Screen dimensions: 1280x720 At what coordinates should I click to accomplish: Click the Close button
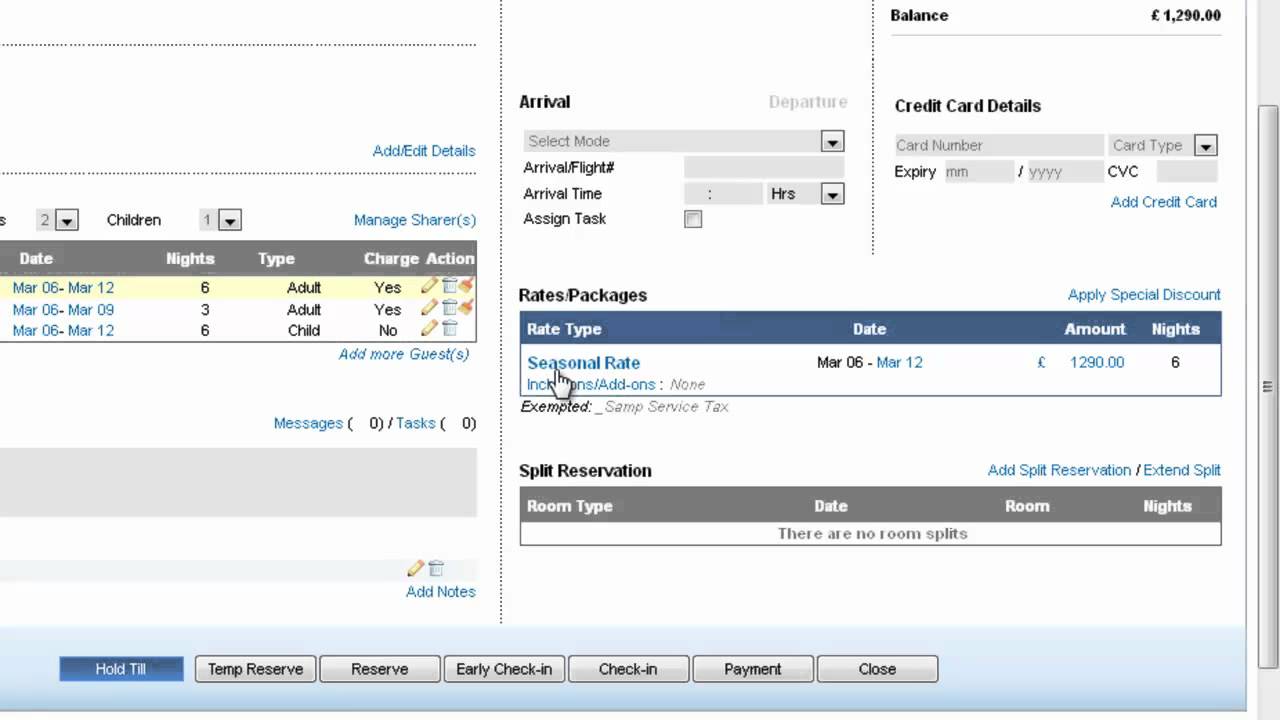(877, 669)
